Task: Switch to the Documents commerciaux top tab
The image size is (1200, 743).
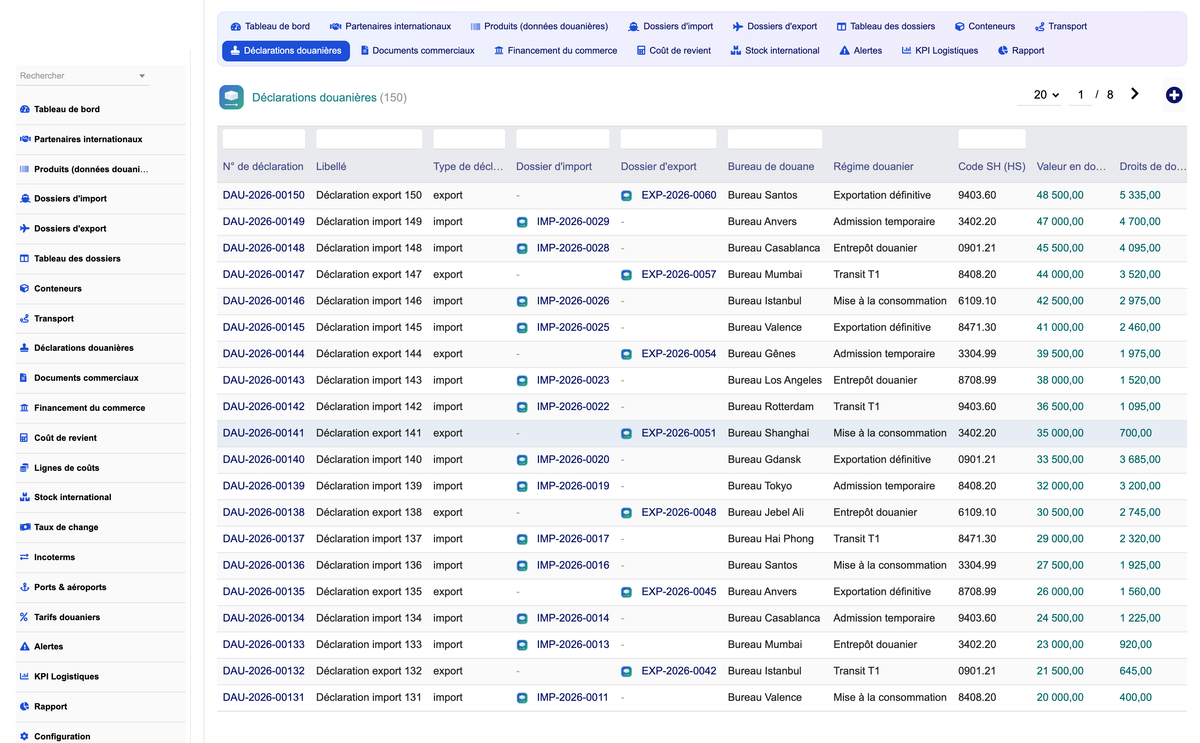Action: [417, 51]
